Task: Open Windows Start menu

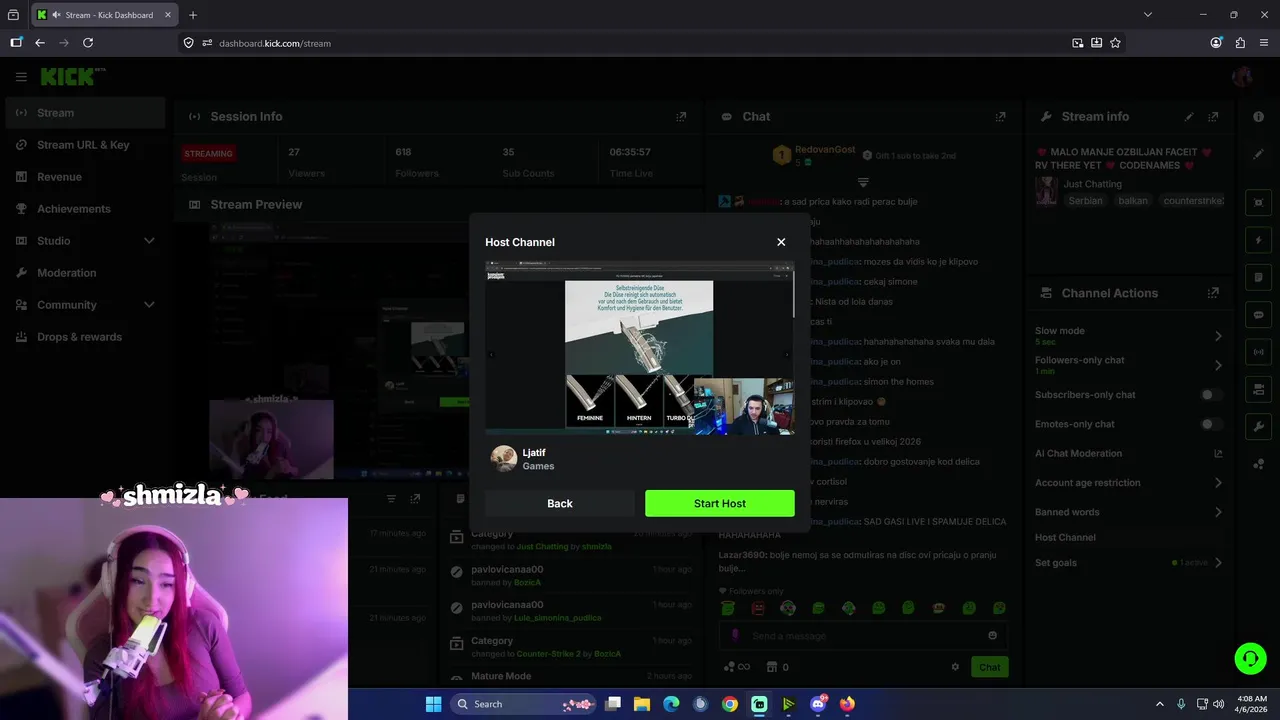Action: 433,704
